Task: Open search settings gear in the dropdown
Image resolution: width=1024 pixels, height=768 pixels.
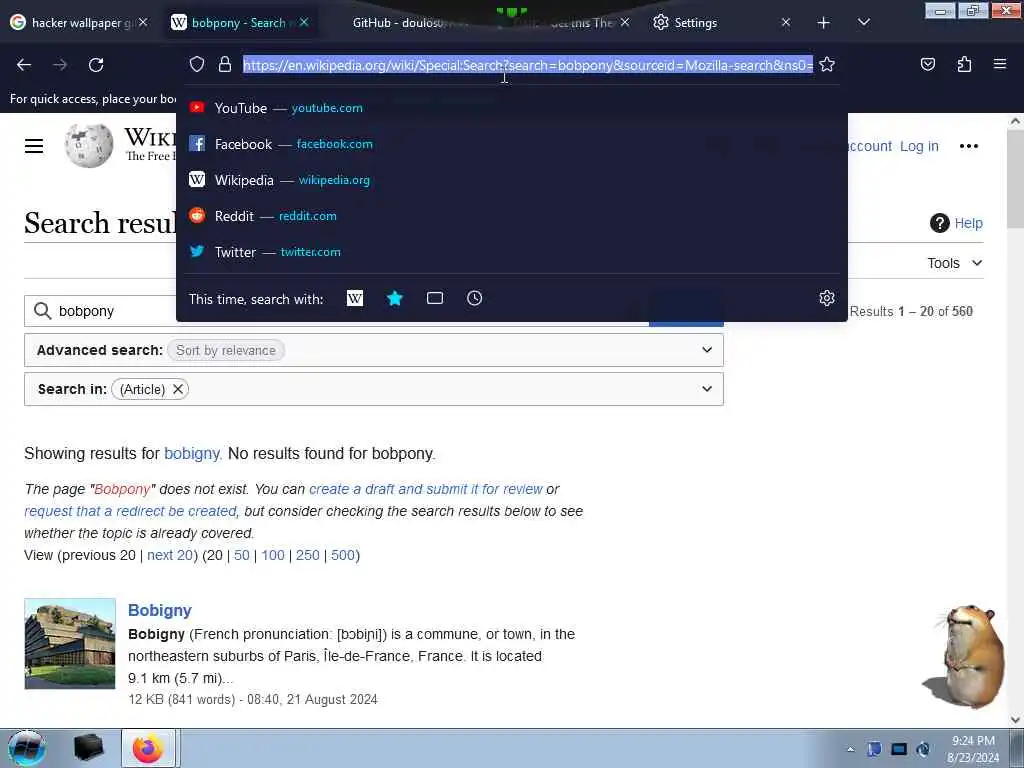Action: coord(827,298)
